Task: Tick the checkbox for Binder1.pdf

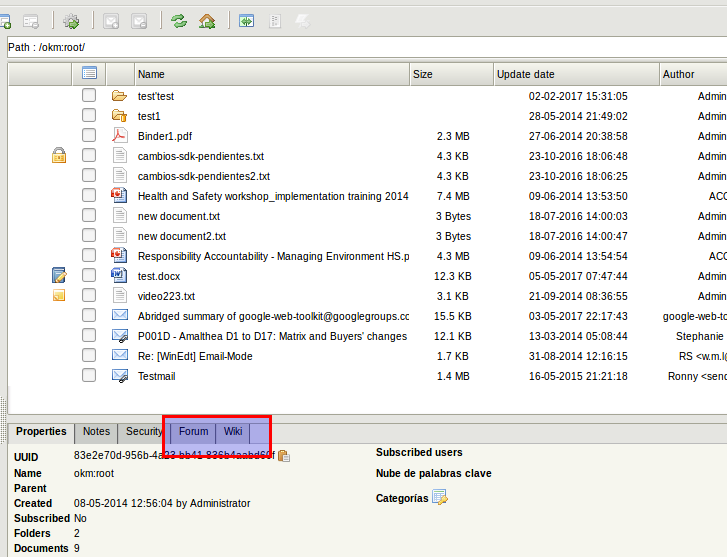Action: (x=89, y=136)
